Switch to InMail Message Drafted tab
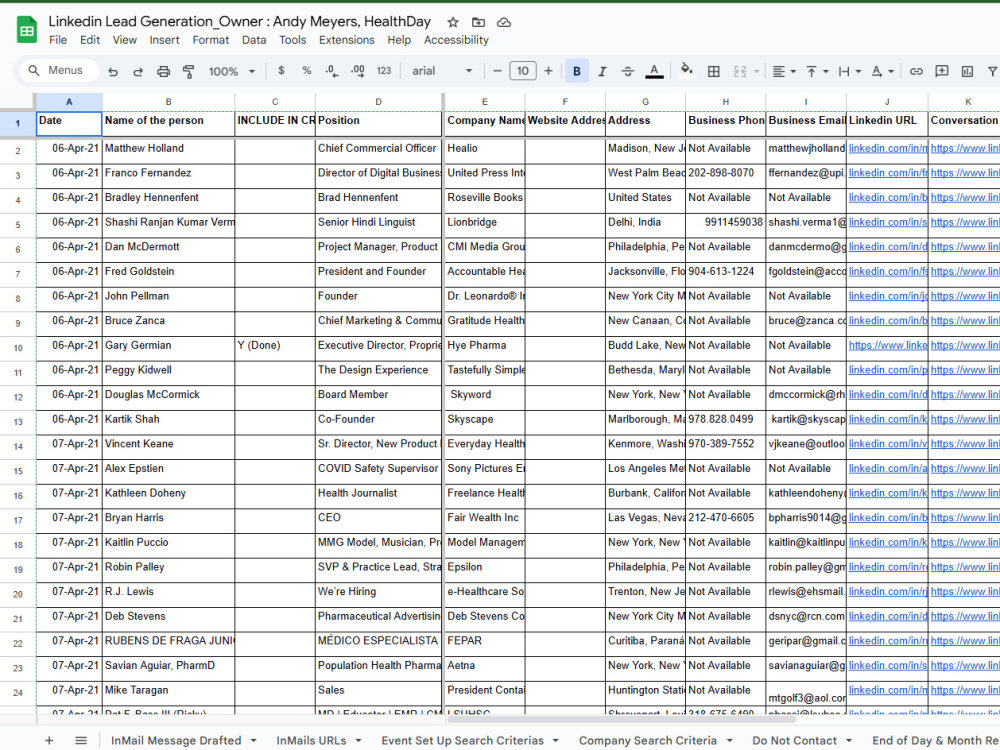This screenshot has height=750, width=1000. tap(175, 740)
